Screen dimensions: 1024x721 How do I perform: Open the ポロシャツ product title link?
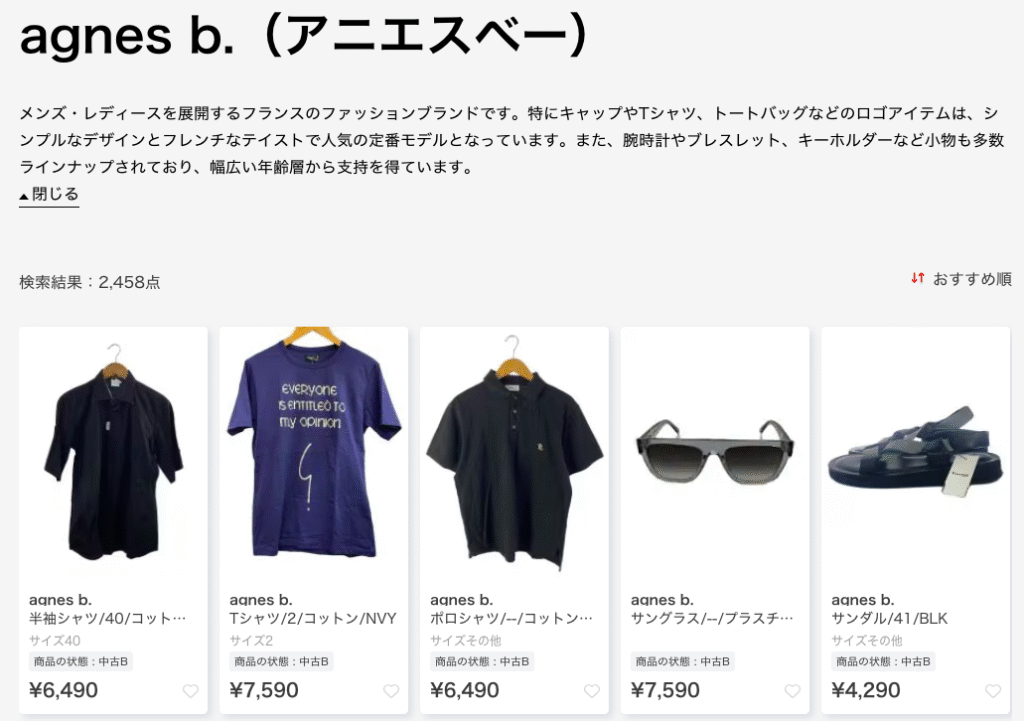point(511,618)
